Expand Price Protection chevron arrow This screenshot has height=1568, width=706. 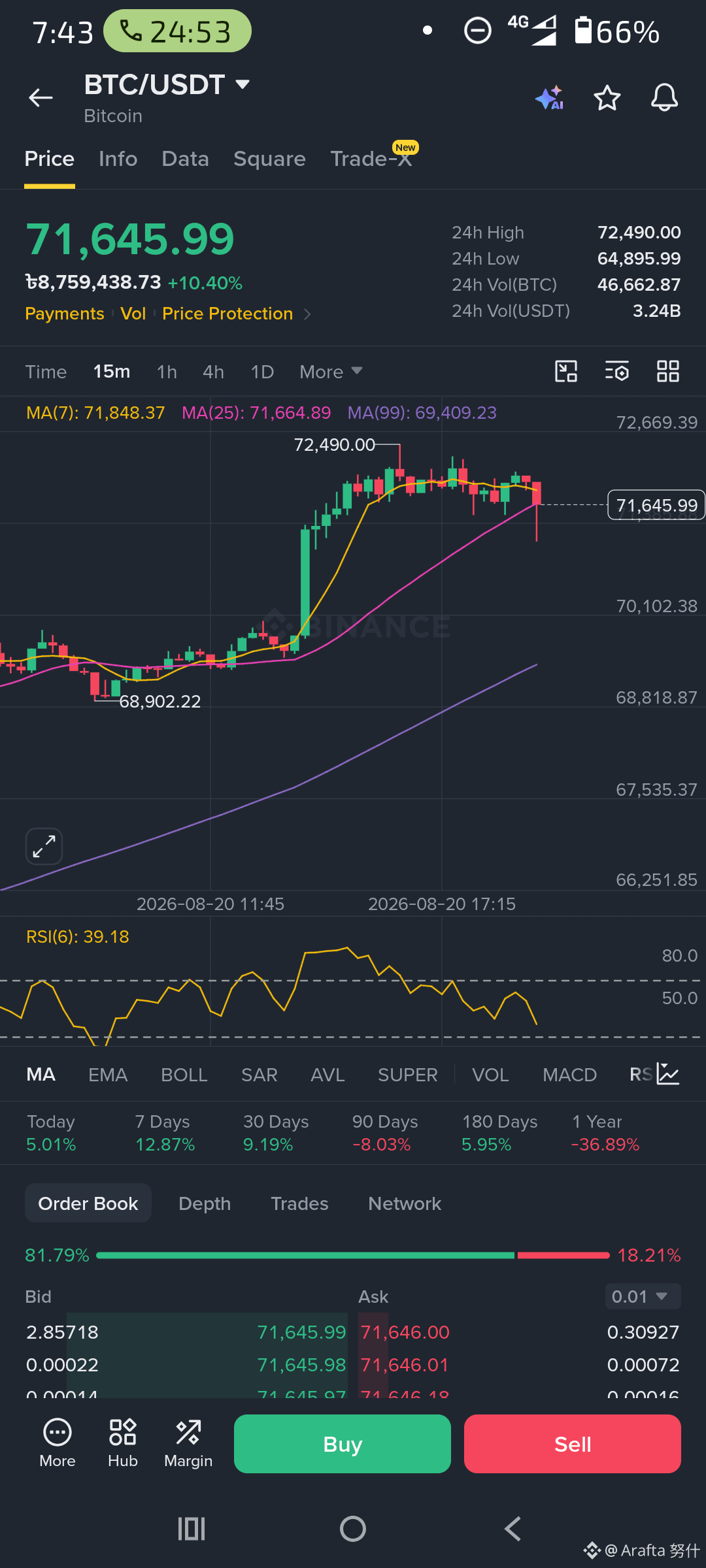click(307, 314)
